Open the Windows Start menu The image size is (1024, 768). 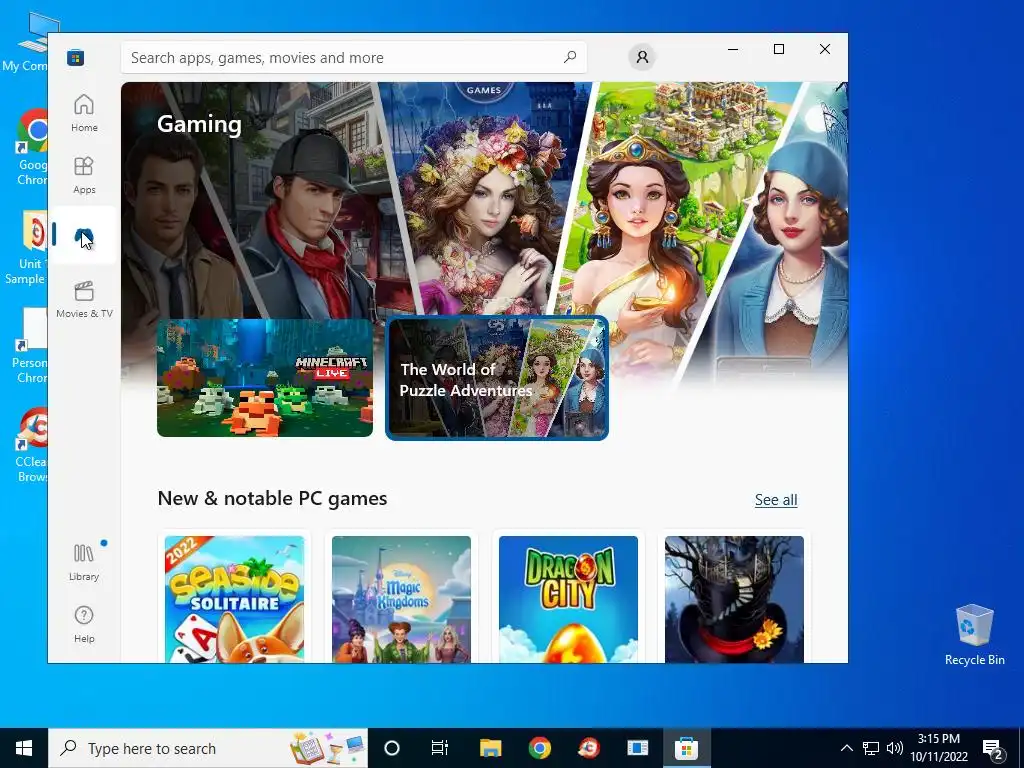coord(24,748)
